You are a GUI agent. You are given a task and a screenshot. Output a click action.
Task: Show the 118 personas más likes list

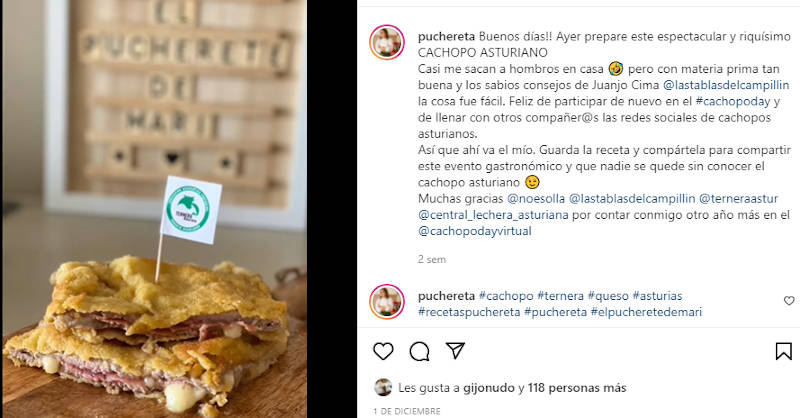pos(577,388)
